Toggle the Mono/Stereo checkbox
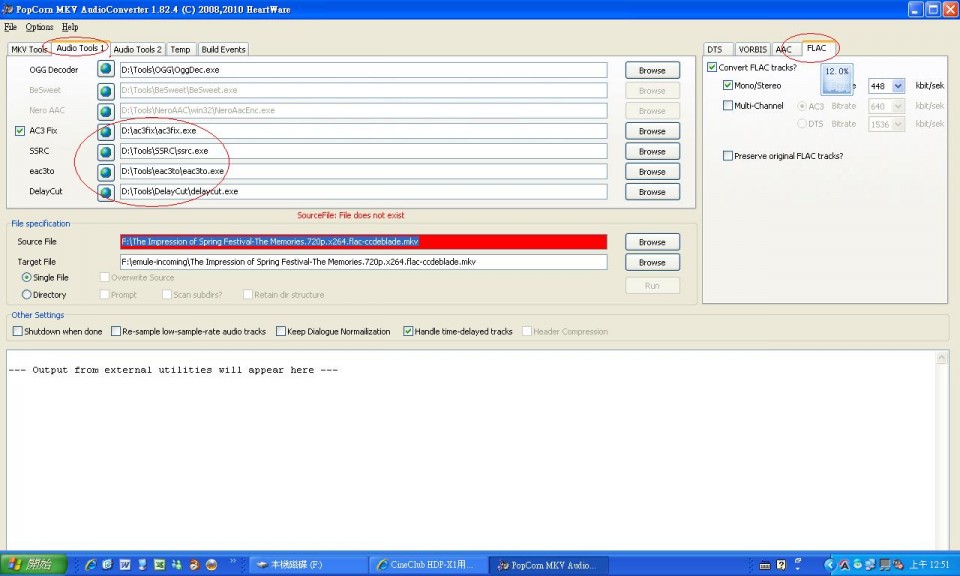Image resolution: width=960 pixels, height=576 pixels. 728,86
